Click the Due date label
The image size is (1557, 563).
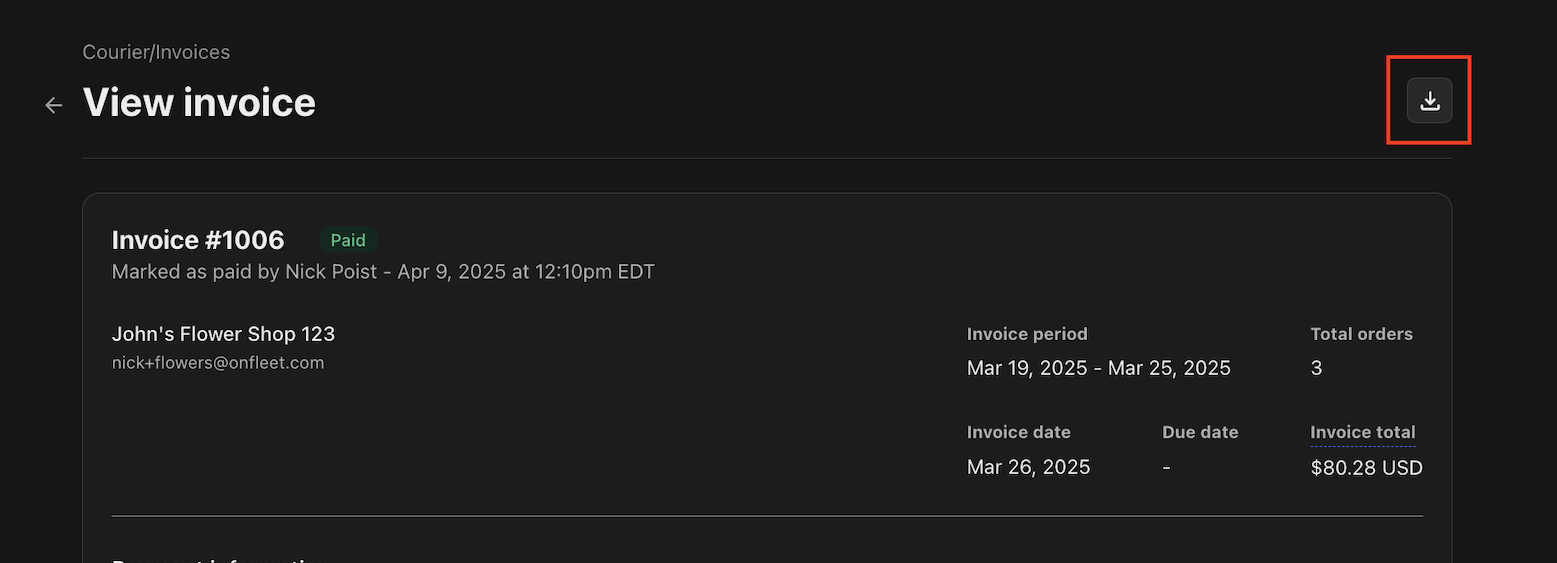point(1200,433)
